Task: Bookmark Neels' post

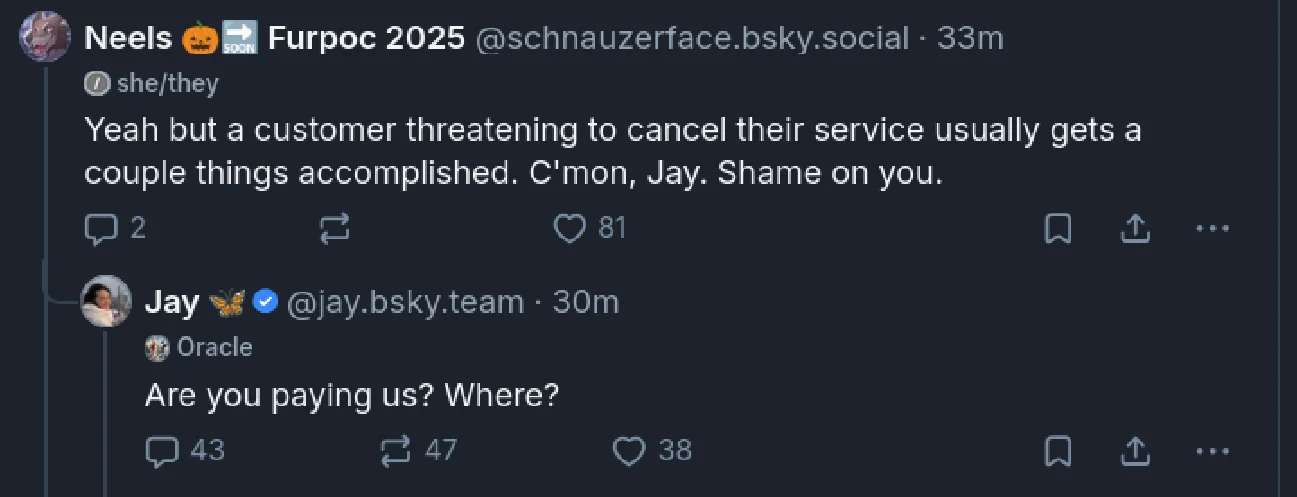Action: click(x=1058, y=229)
